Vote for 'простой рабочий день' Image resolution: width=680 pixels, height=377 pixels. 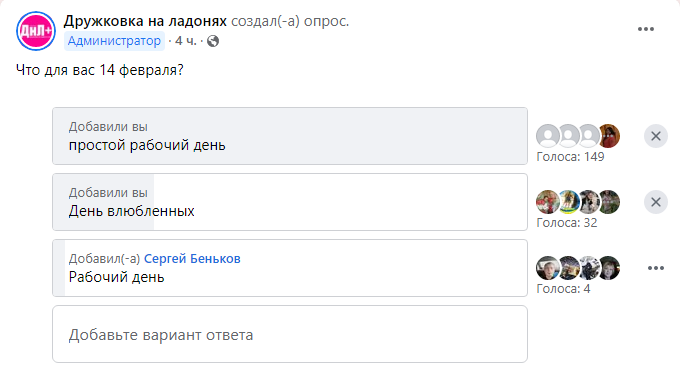tap(290, 136)
